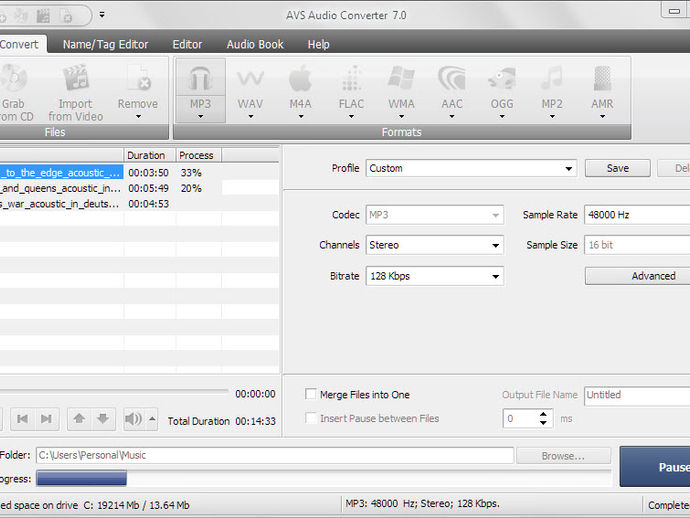Click the 00:05:49 duration cell
The height and width of the screenshot is (518, 690).
click(x=149, y=188)
